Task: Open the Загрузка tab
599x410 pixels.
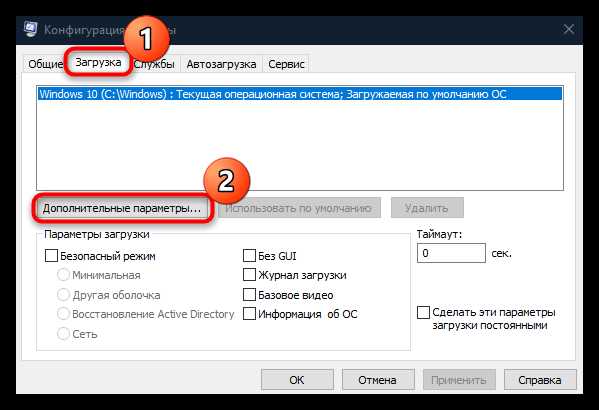Action: click(98, 62)
